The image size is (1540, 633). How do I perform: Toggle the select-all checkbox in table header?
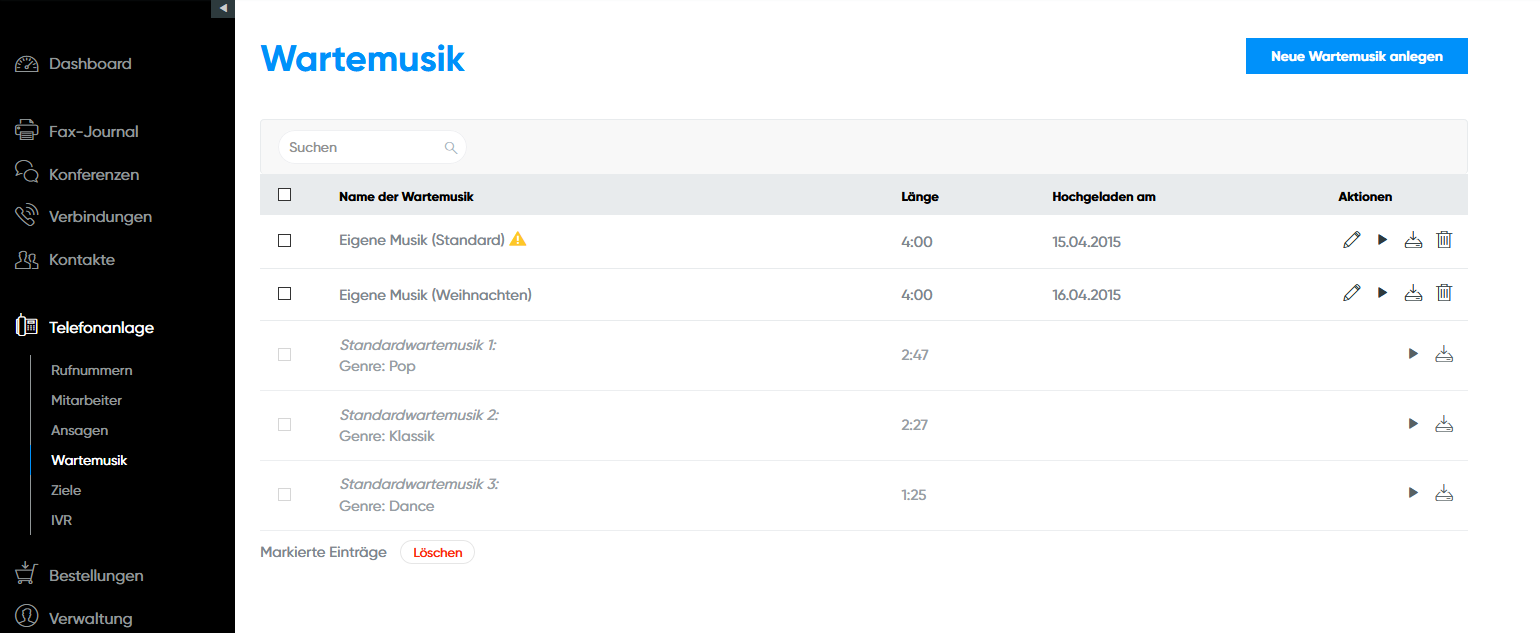[x=285, y=195]
